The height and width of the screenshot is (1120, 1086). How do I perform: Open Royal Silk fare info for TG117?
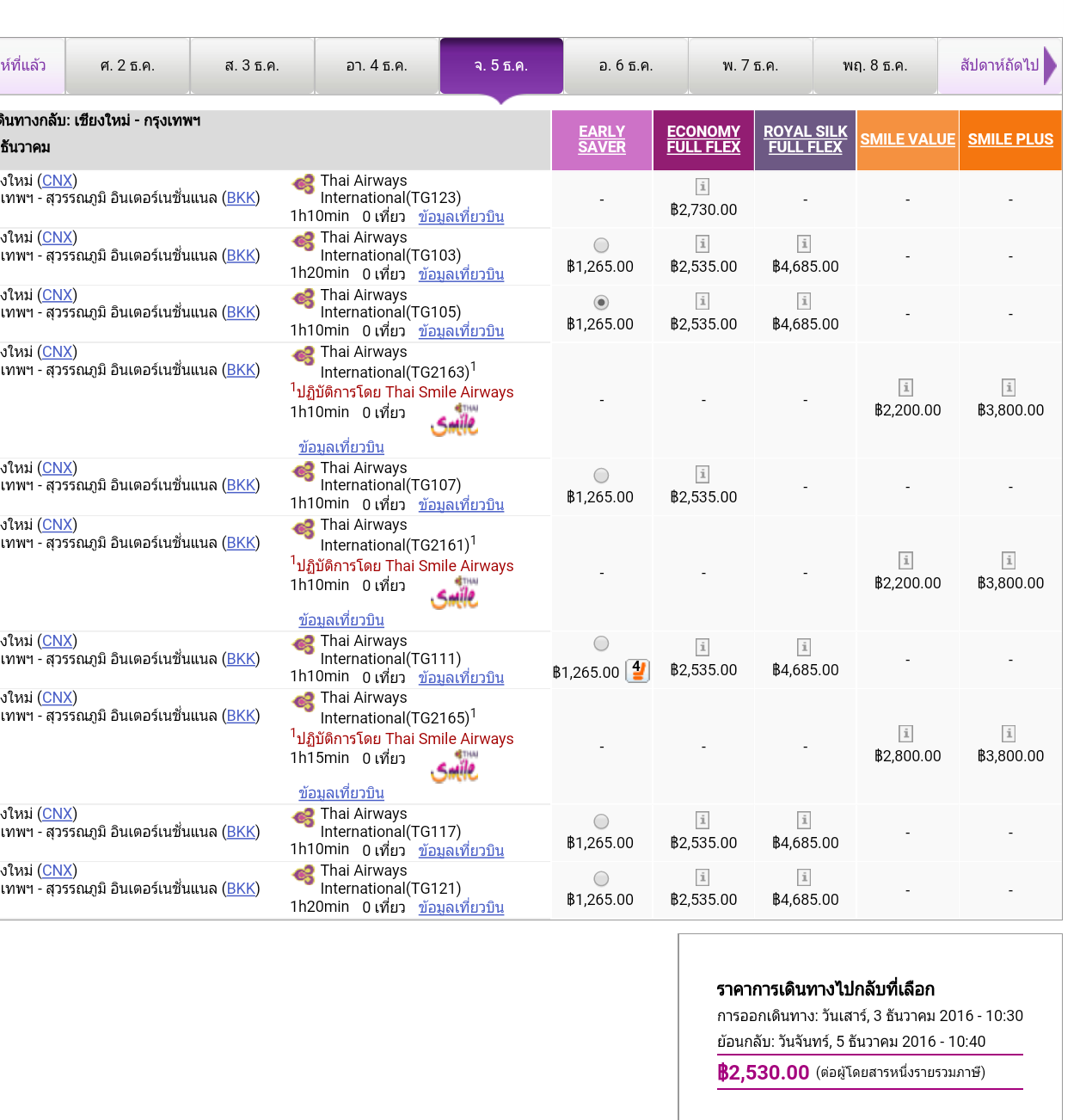tap(804, 821)
